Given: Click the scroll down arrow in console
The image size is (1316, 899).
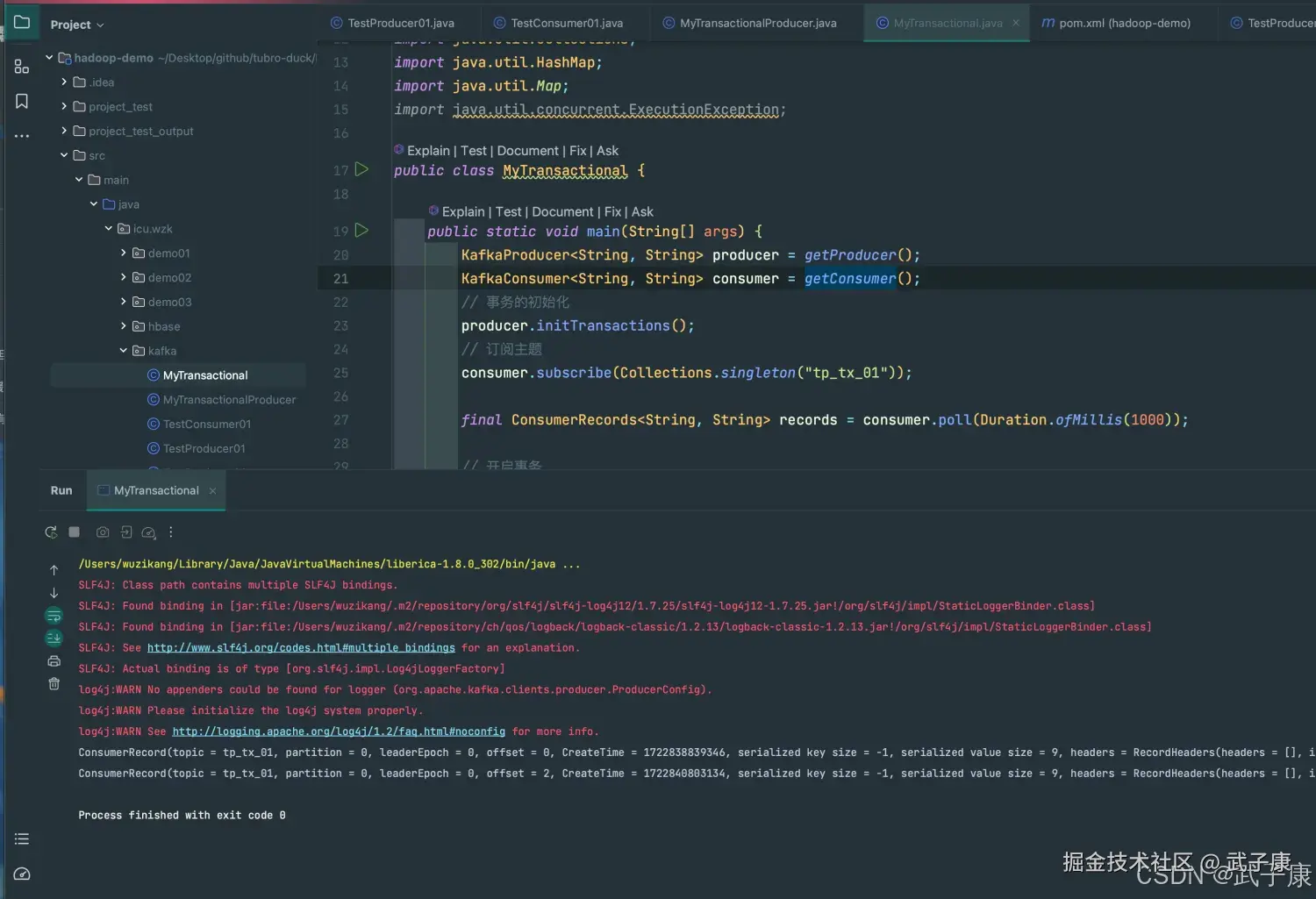Looking at the screenshot, I should (x=54, y=593).
